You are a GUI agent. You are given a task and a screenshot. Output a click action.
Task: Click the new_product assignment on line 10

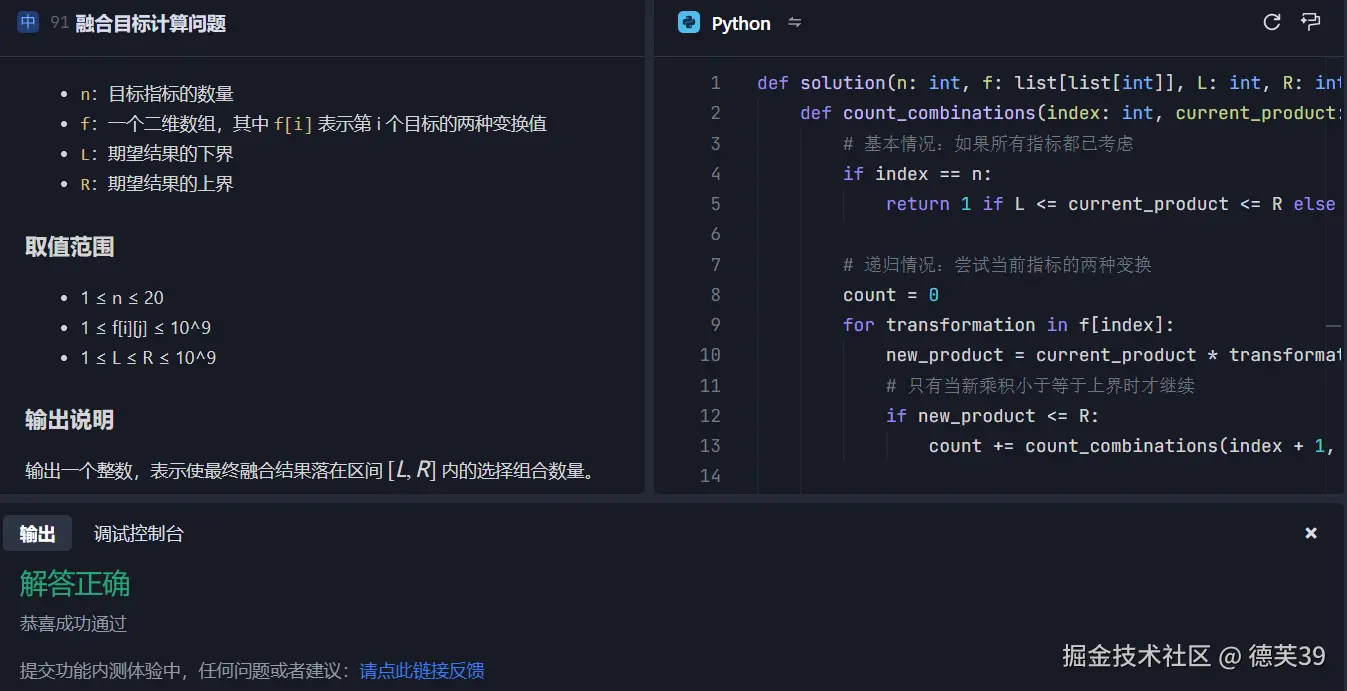point(1114,355)
